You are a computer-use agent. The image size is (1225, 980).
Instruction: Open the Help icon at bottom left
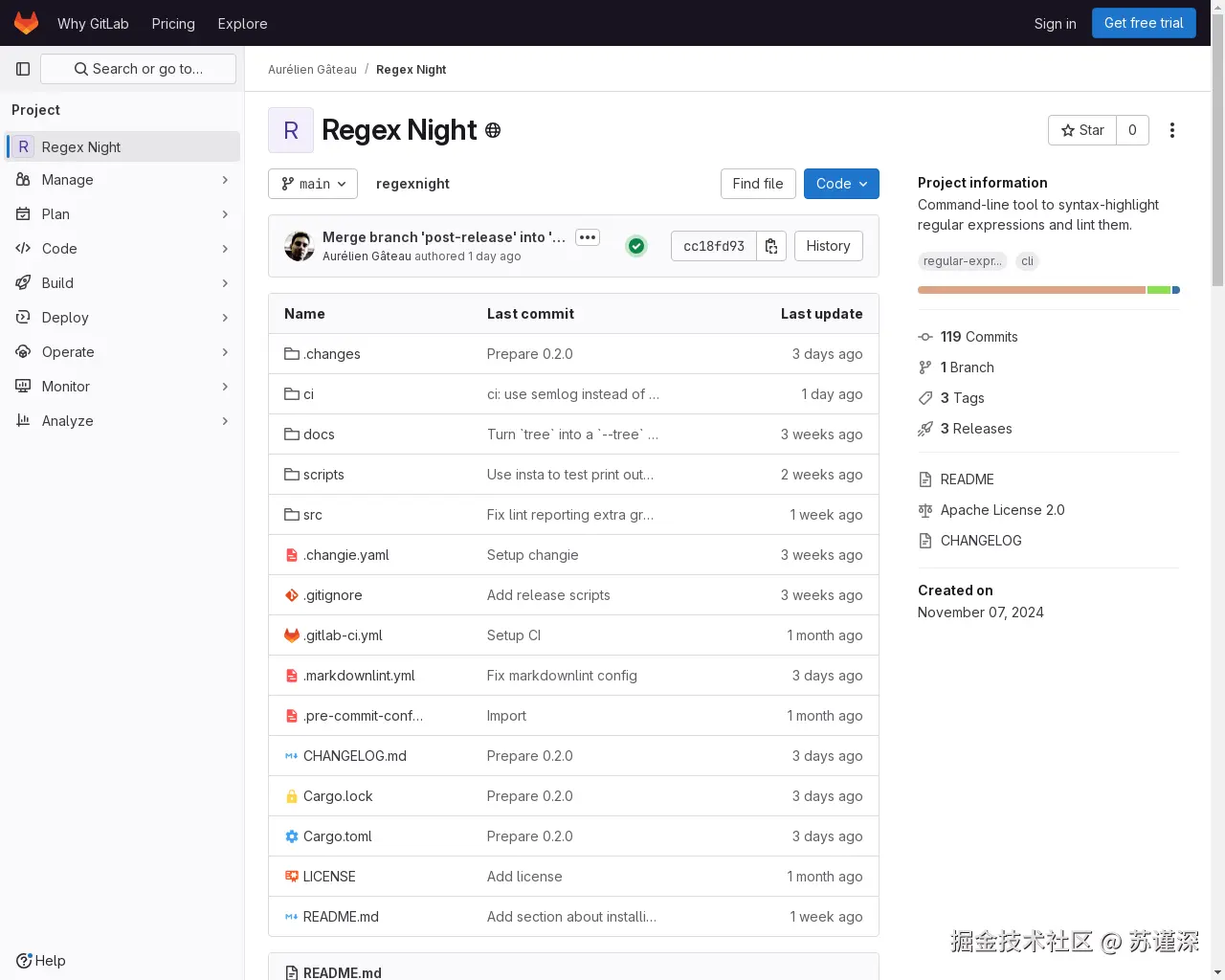[23, 961]
